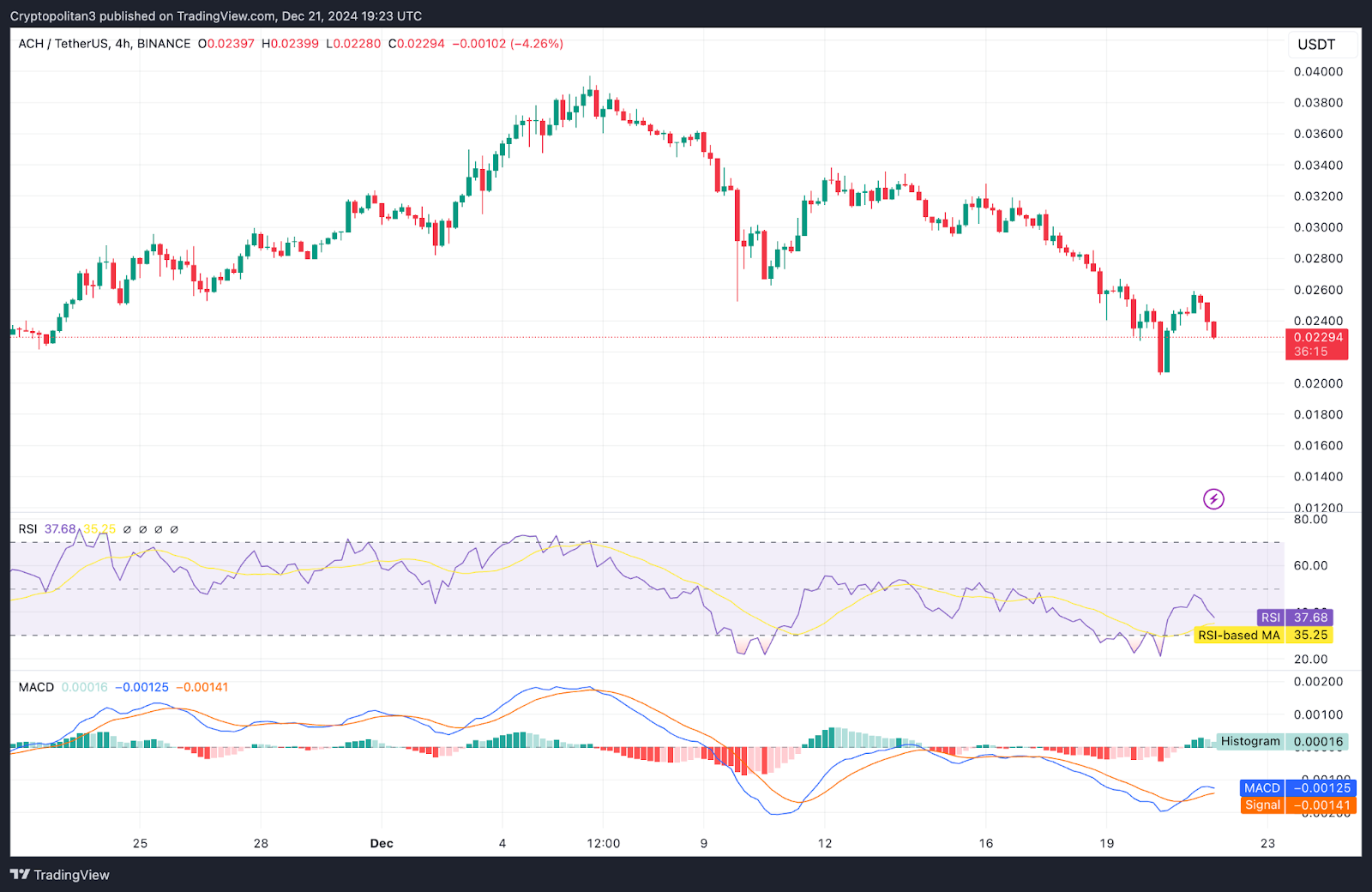
Task: Click the 0.02000 price axis label
Action: pyautogui.click(x=1318, y=383)
